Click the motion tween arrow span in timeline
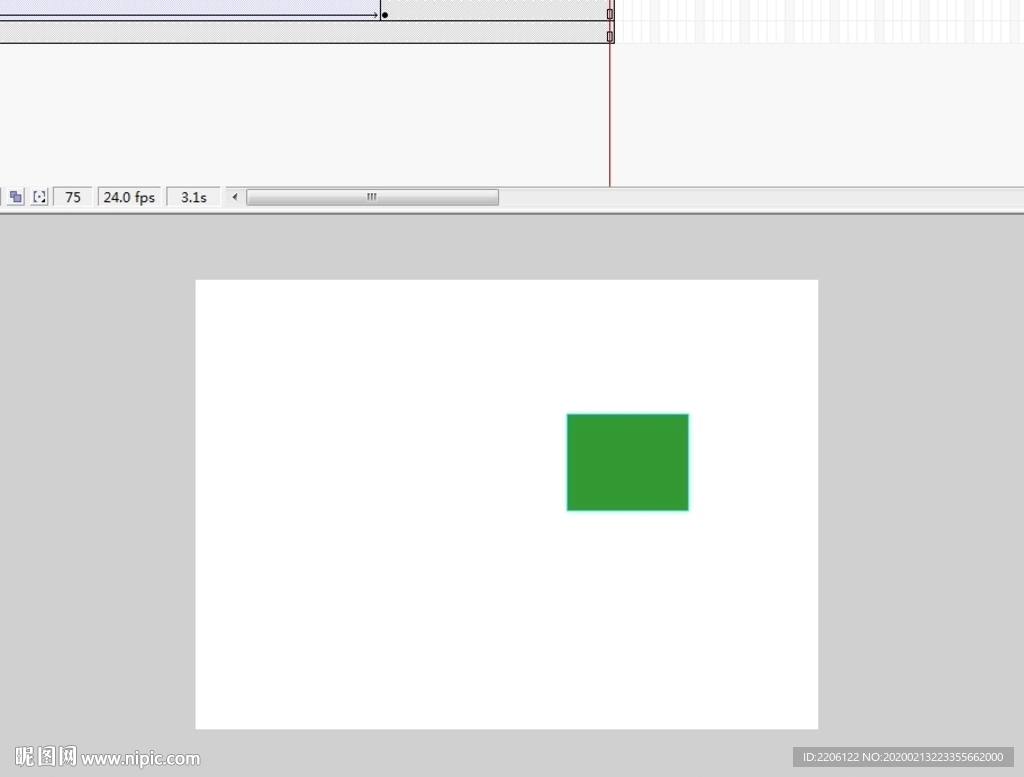 click(x=189, y=10)
